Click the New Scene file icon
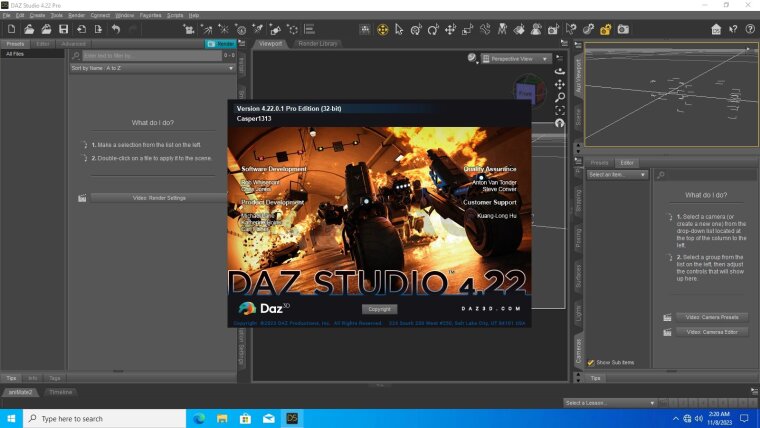 [x=10, y=30]
